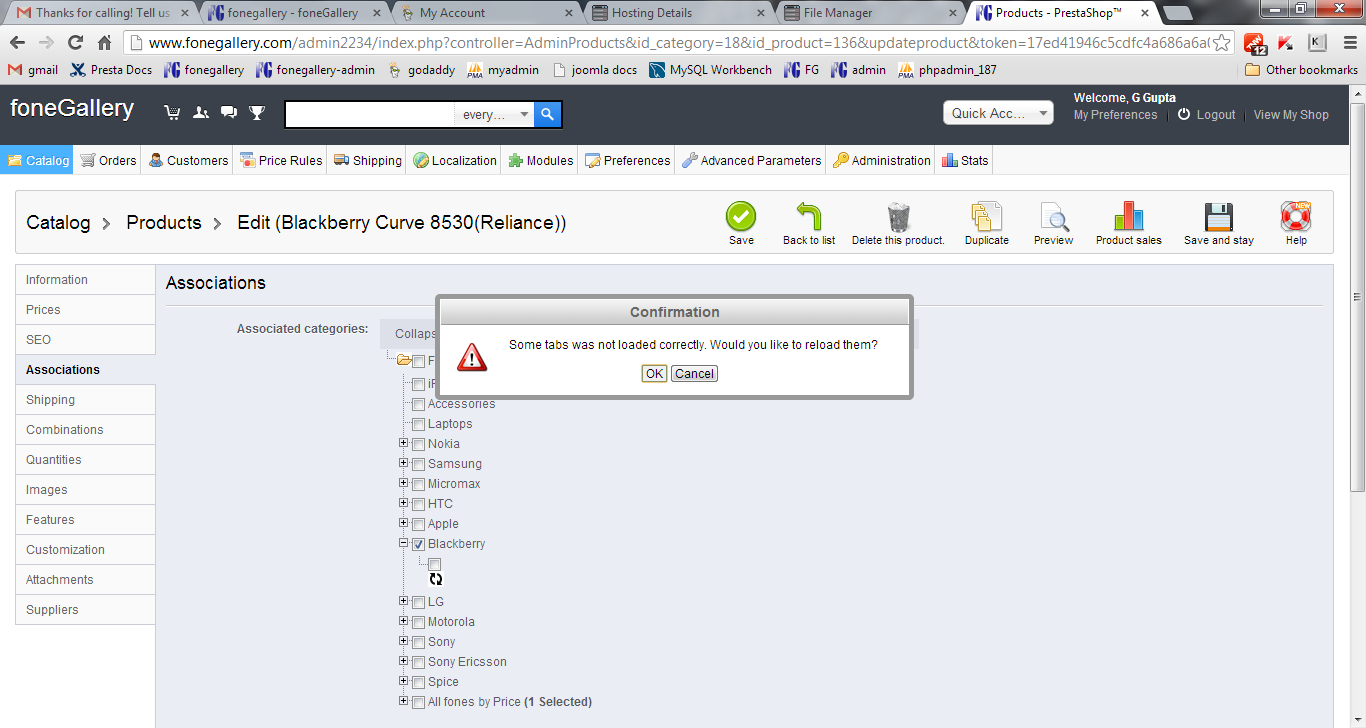Expand the Spice category tree node
This screenshot has width=1366, height=728.
(404, 681)
